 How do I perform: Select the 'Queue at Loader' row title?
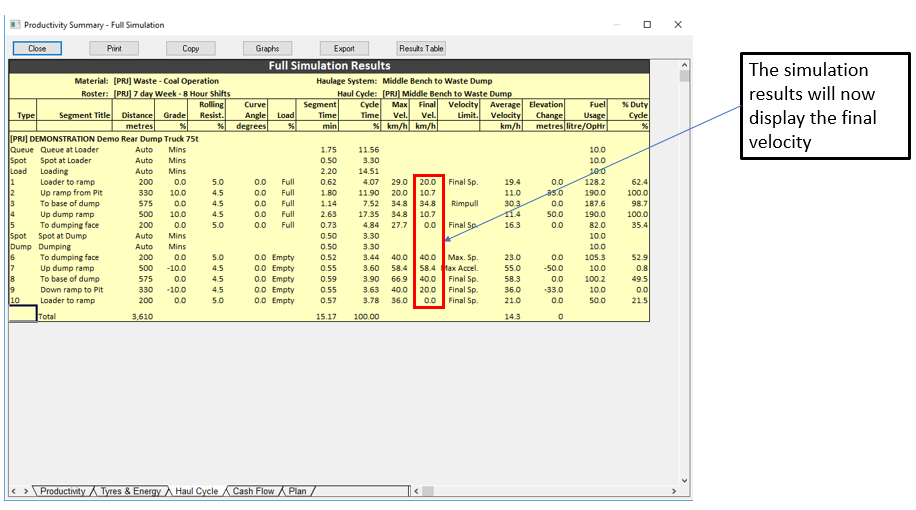70,150
